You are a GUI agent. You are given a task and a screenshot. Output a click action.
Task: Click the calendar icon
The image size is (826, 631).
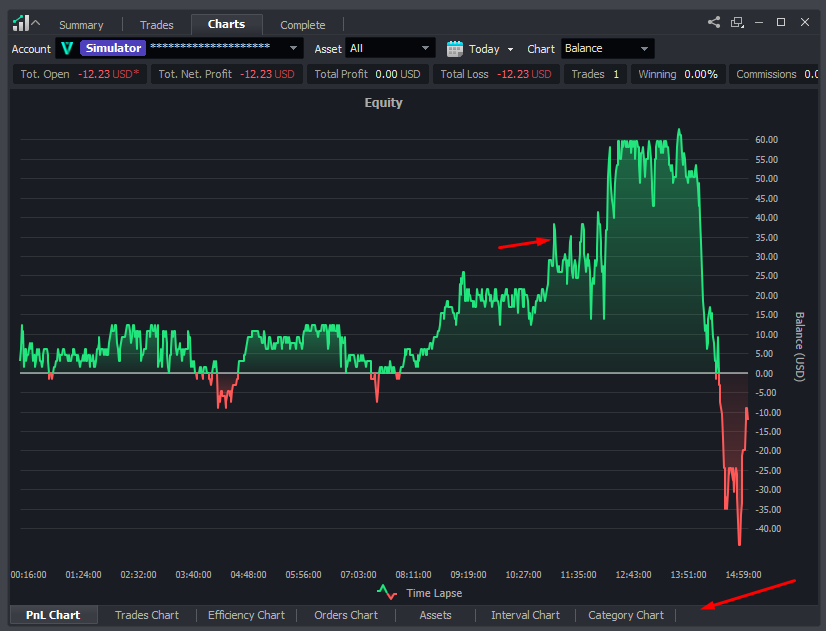[x=455, y=49]
